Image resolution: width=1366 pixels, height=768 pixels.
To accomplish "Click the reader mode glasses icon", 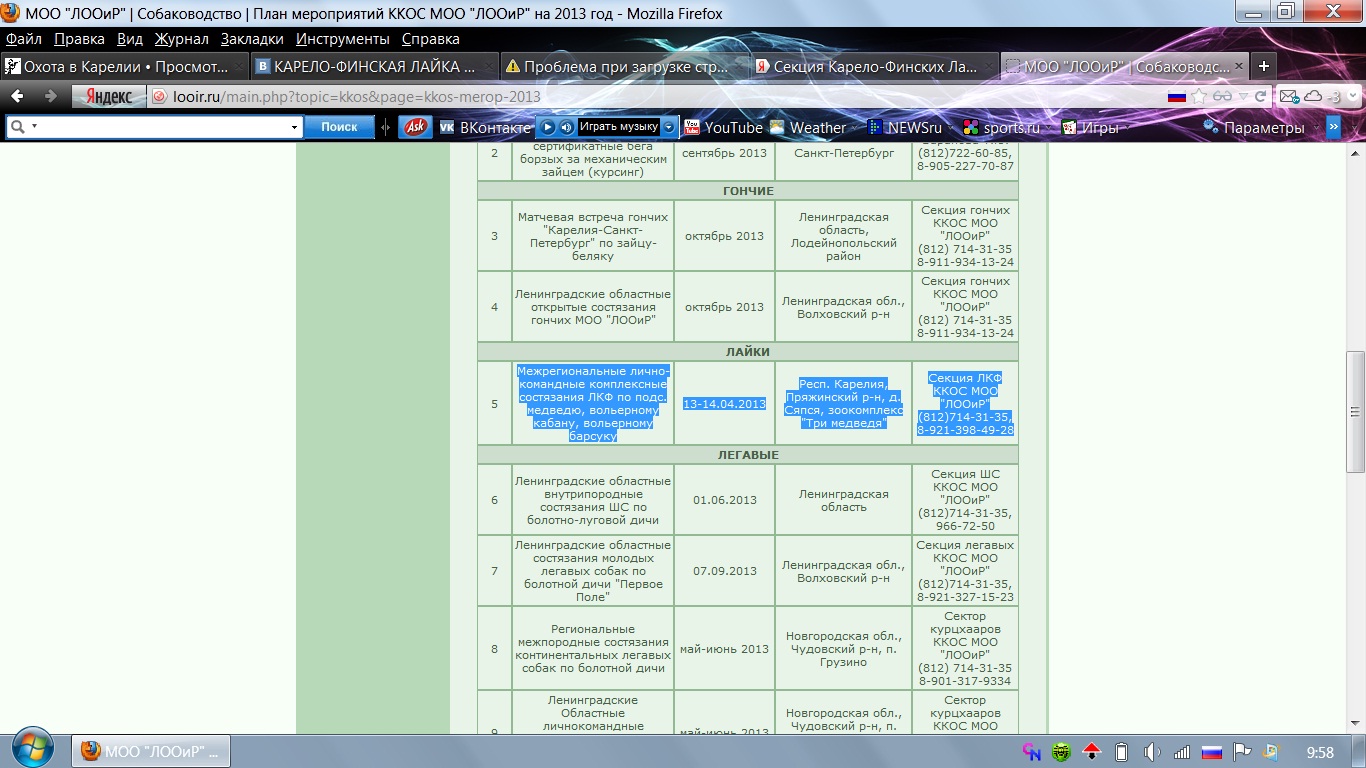I will (x=1222, y=97).
